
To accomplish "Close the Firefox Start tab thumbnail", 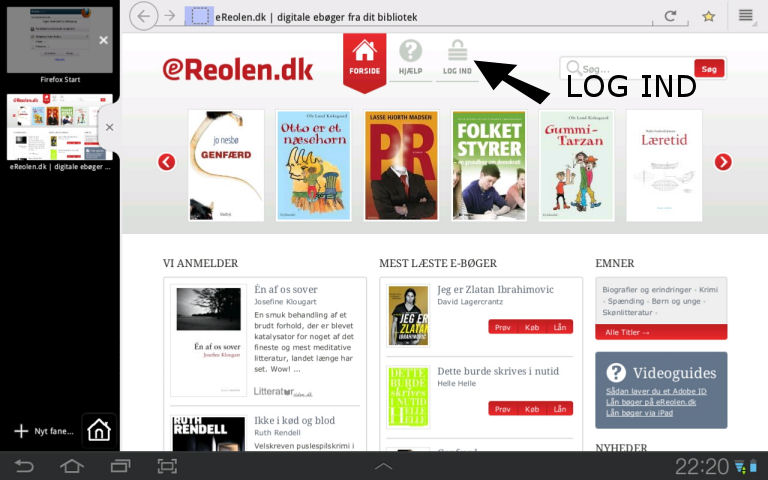I will point(103,40).
